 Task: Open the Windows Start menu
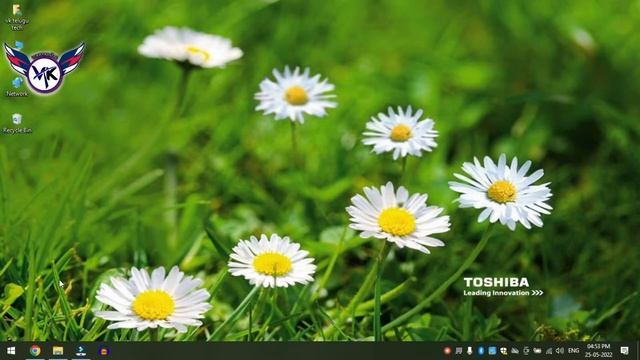pyautogui.click(x=11, y=351)
